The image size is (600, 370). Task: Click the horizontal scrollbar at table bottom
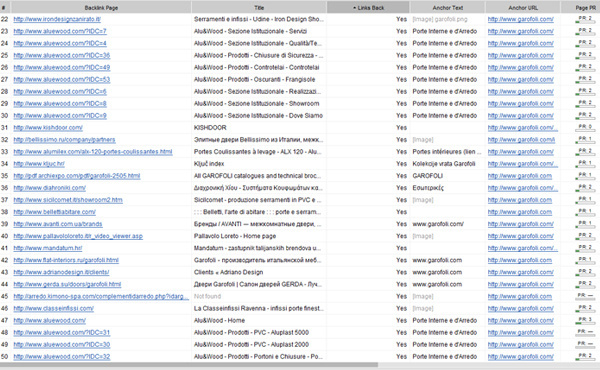coord(189,365)
